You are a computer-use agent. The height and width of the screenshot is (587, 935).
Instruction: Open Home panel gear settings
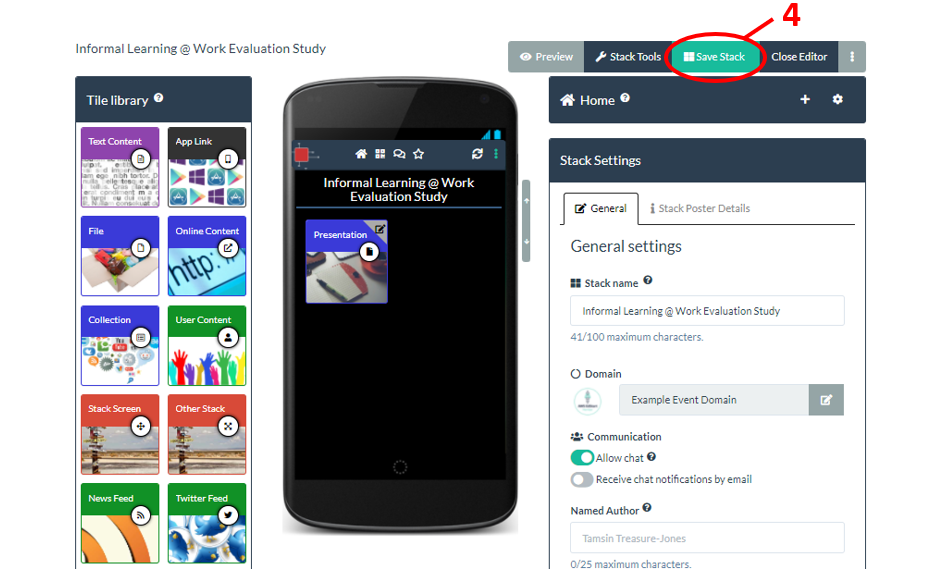coord(837,100)
